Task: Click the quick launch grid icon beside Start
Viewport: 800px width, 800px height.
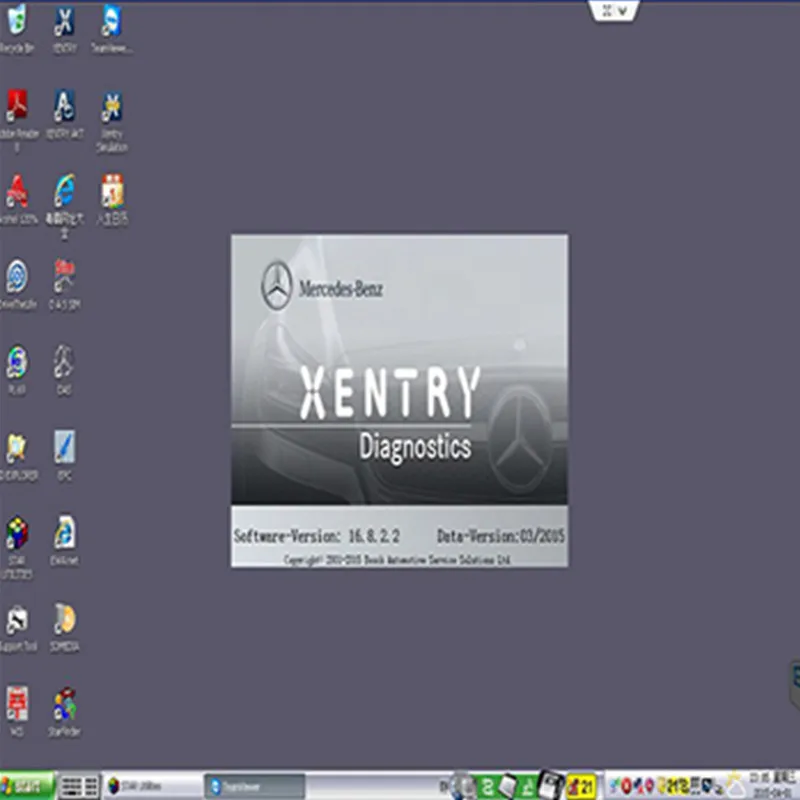Action: click(x=79, y=786)
